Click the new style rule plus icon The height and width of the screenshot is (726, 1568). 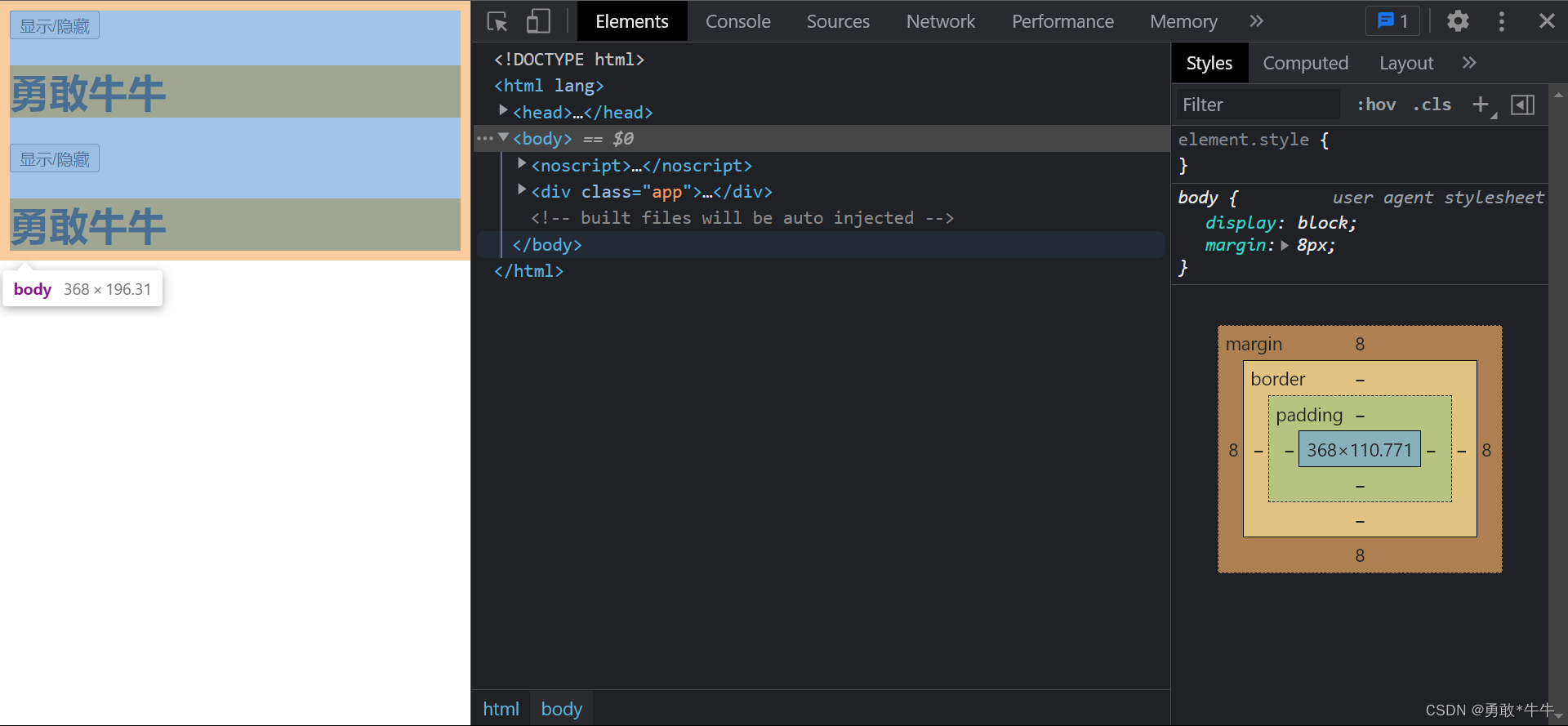click(1480, 105)
